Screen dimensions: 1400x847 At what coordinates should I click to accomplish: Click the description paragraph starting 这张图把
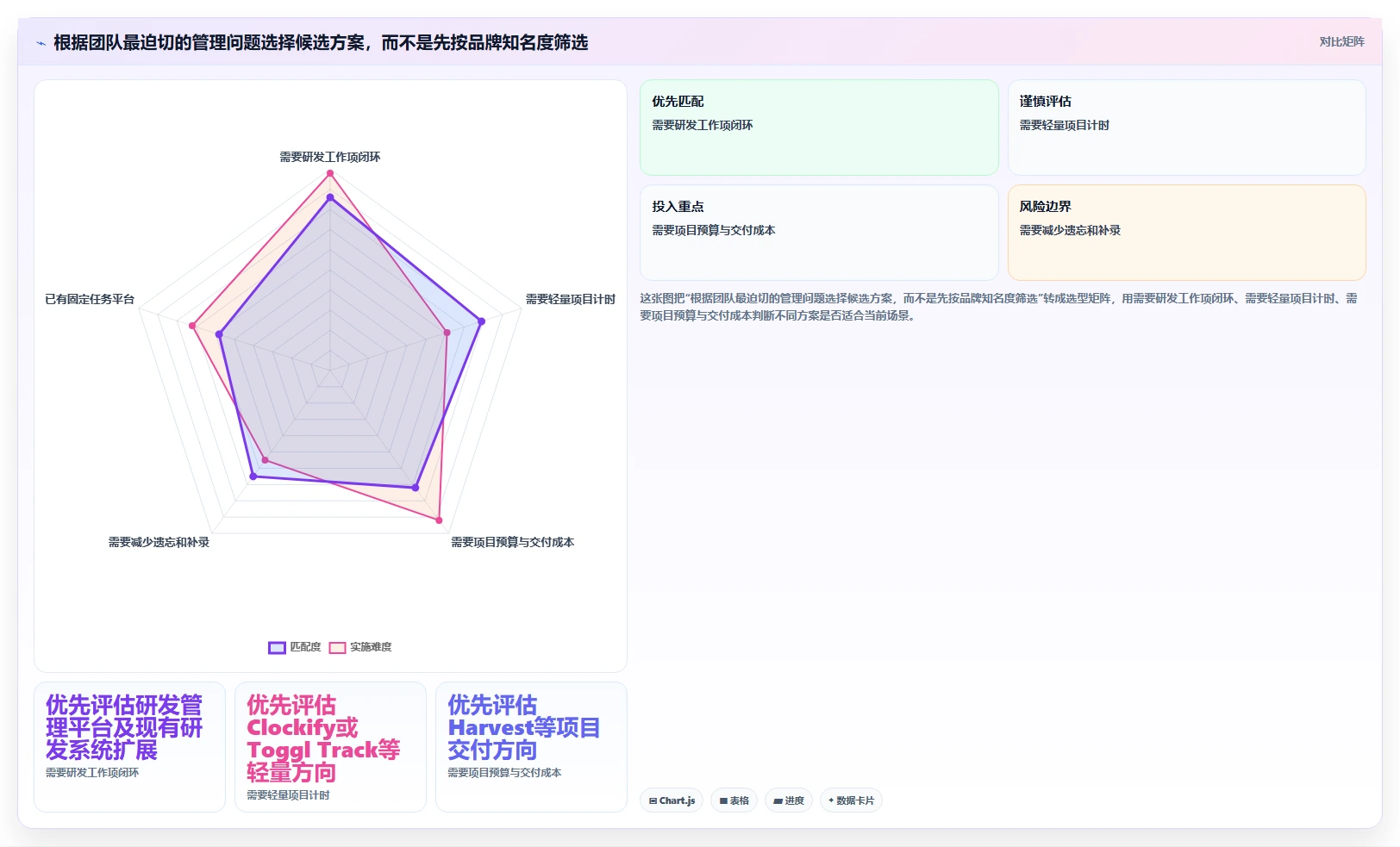pyautogui.click(x=1000, y=307)
